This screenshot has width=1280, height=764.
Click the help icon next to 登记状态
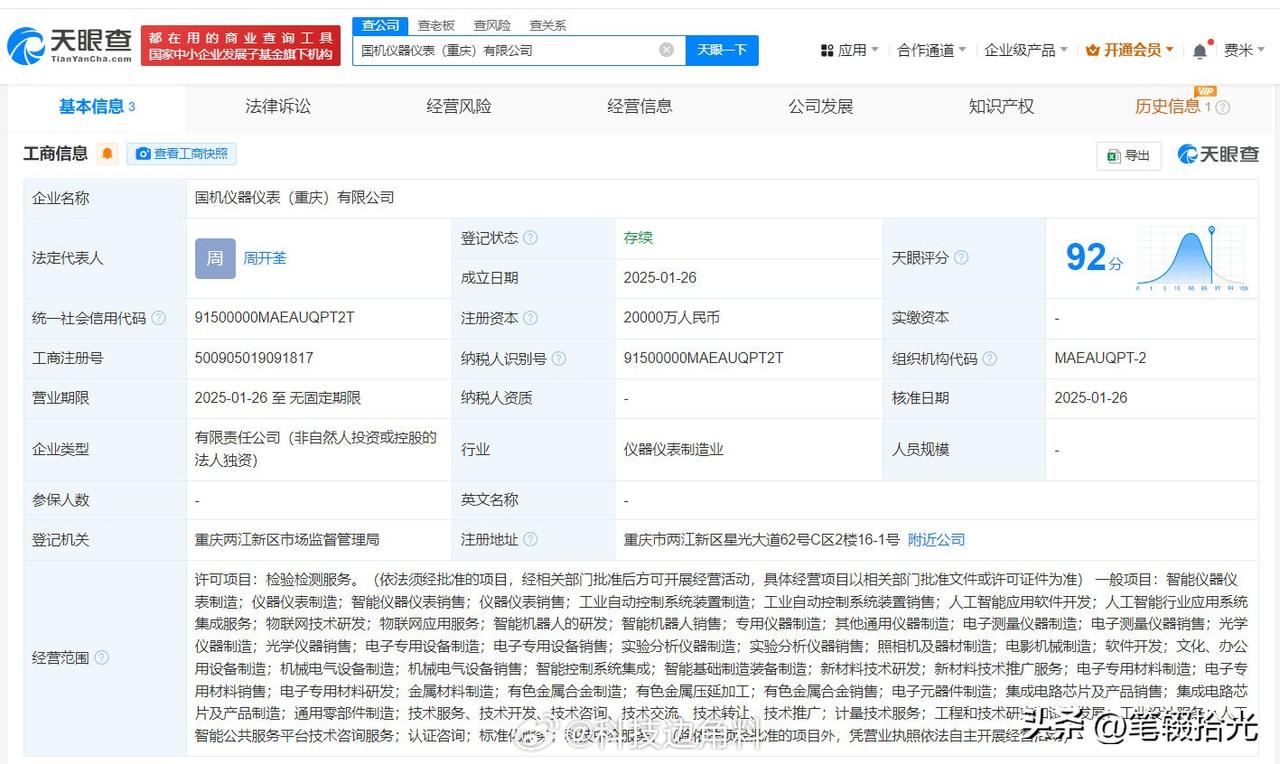coord(530,238)
